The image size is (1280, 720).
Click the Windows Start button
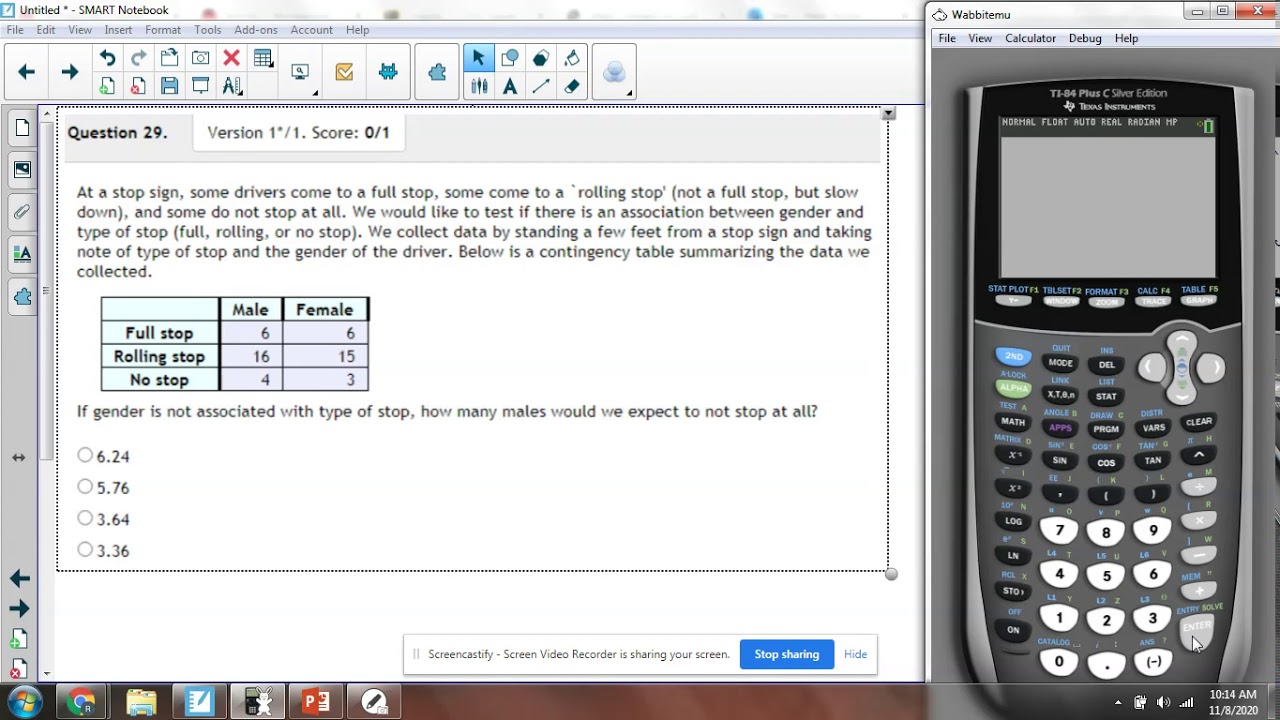coord(25,702)
